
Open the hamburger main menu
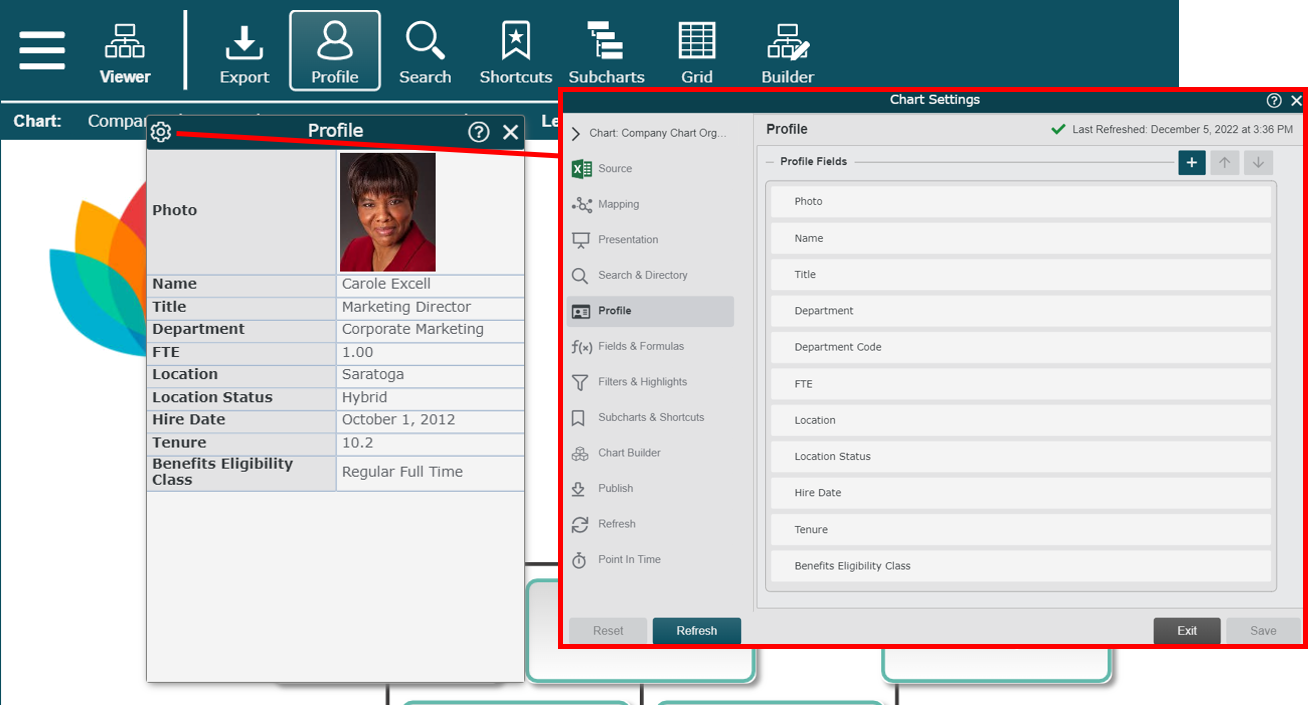[x=42, y=50]
